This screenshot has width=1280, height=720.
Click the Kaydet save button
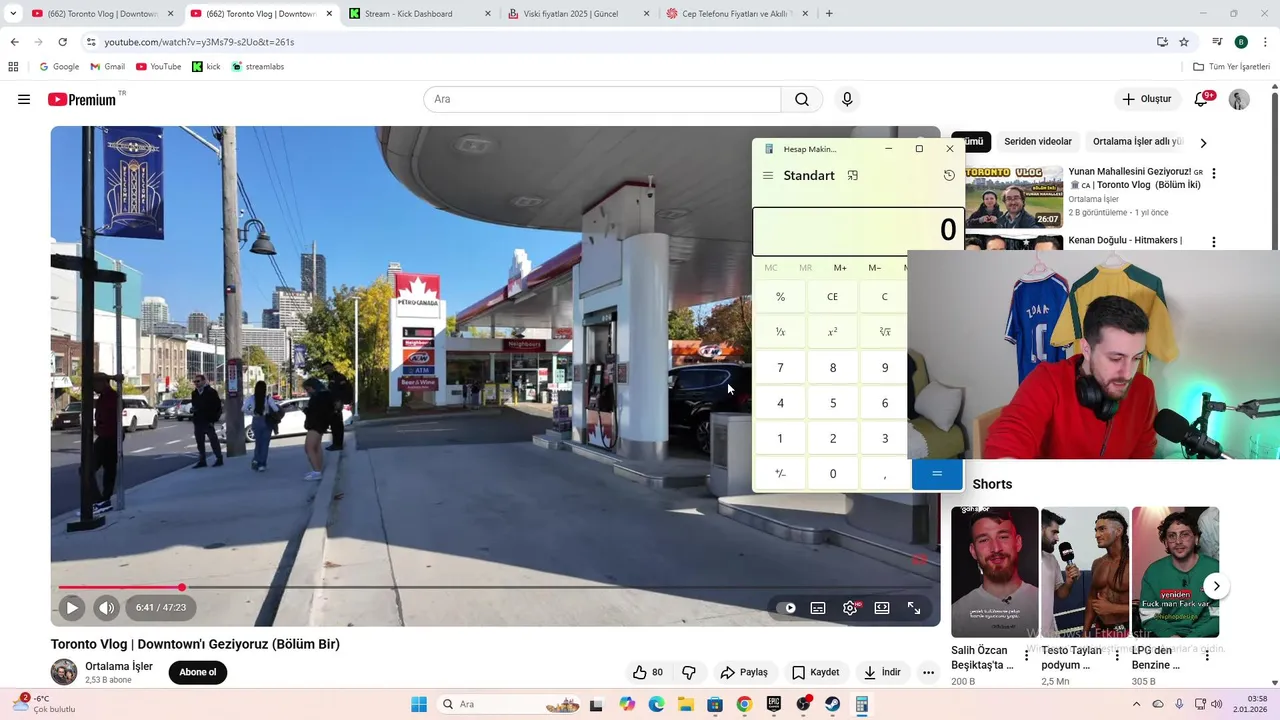[815, 672]
